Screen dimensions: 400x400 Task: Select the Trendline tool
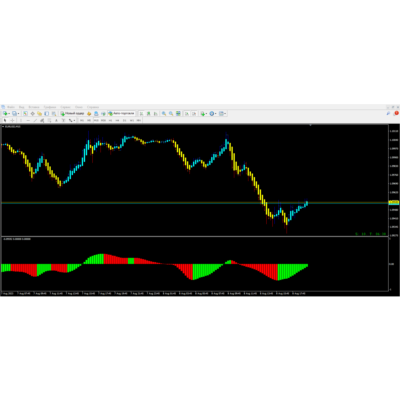tap(35, 120)
